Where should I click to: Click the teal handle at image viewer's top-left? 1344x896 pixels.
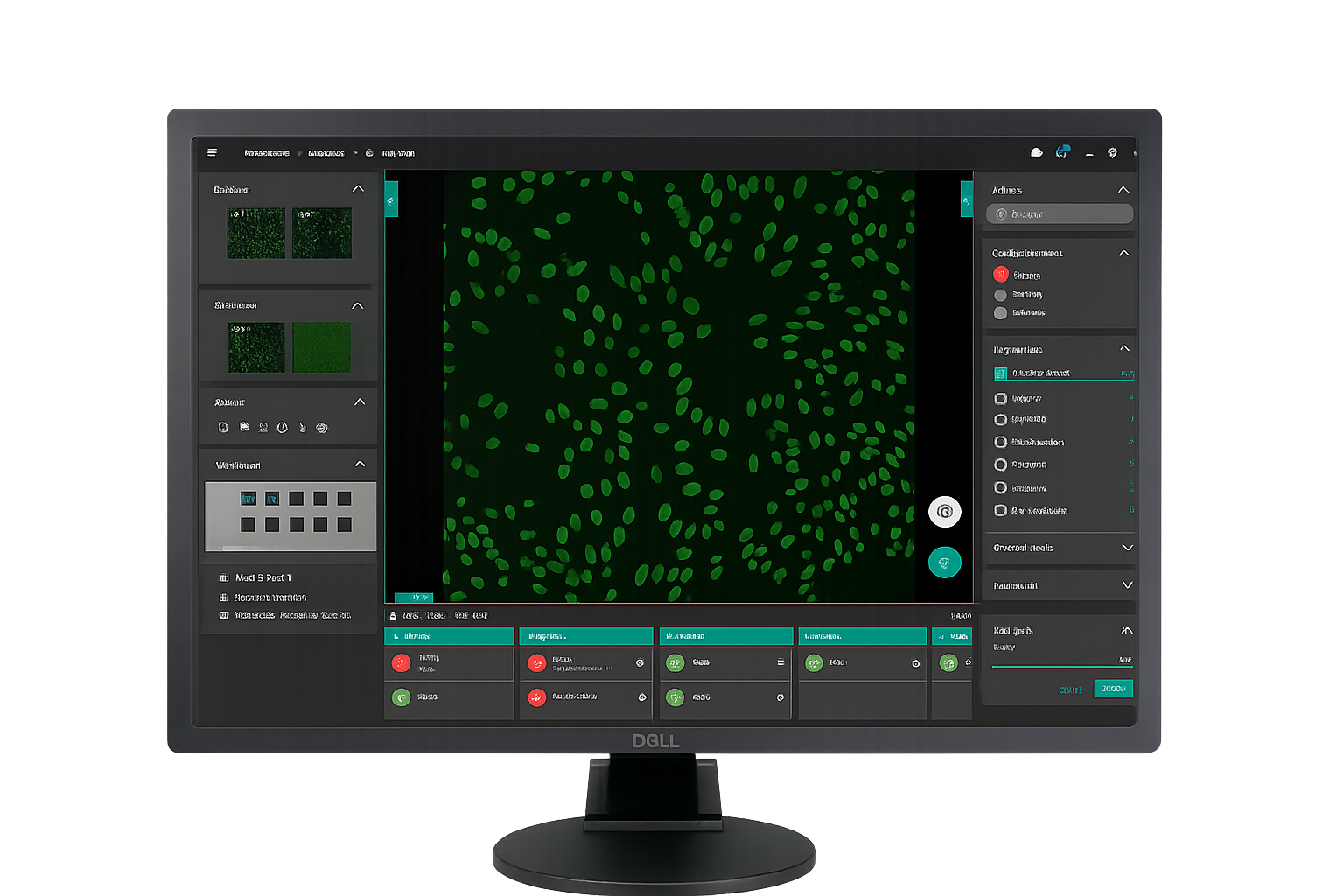coord(391,200)
